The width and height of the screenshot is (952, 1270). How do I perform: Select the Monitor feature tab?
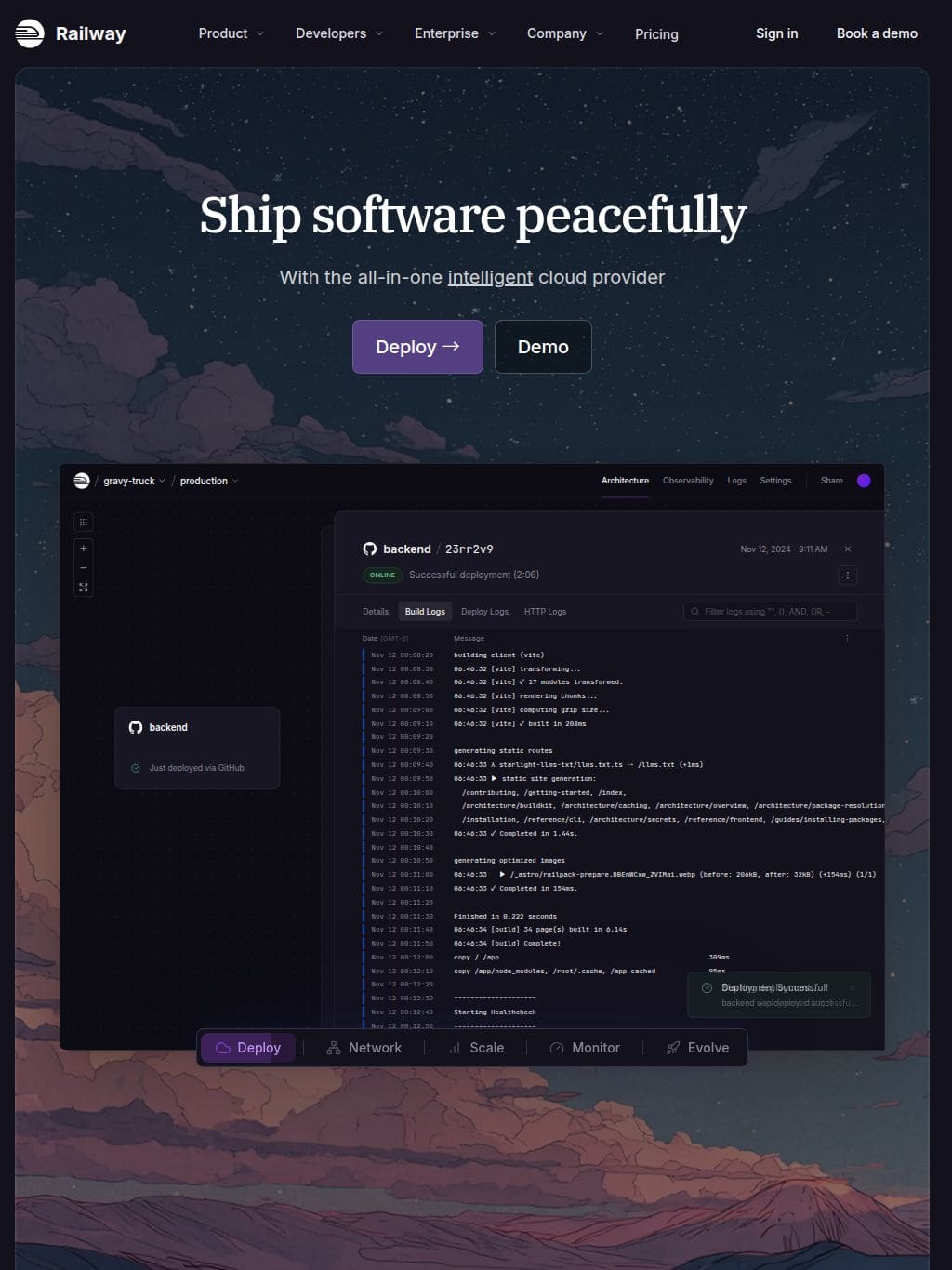point(585,1048)
